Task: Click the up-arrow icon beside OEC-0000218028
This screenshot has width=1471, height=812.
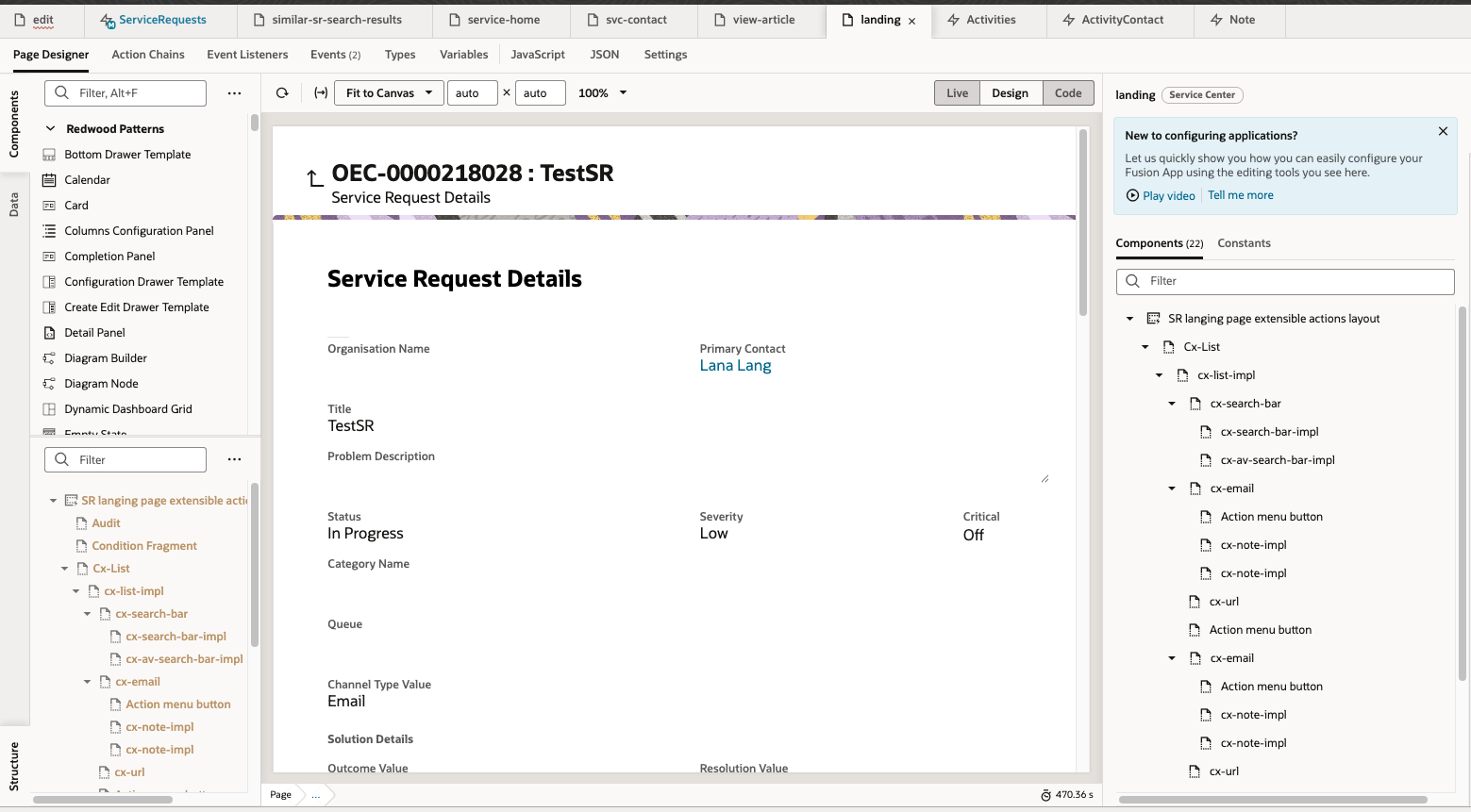Action: (315, 178)
